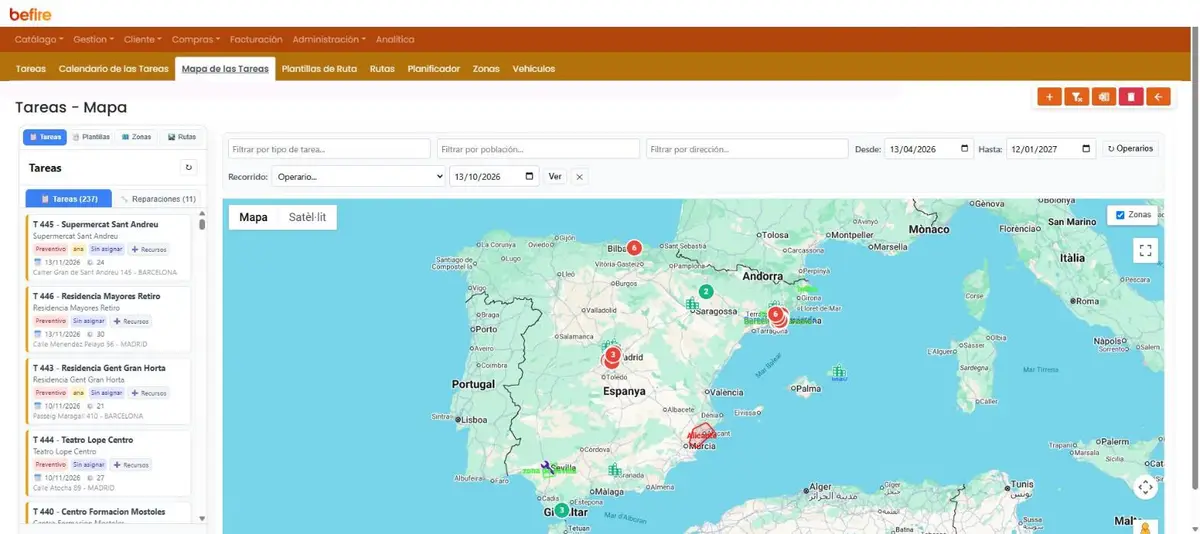Clear the Recorrido route with X button
The height and width of the screenshot is (534, 1200).
pyautogui.click(x=579, y=176)
